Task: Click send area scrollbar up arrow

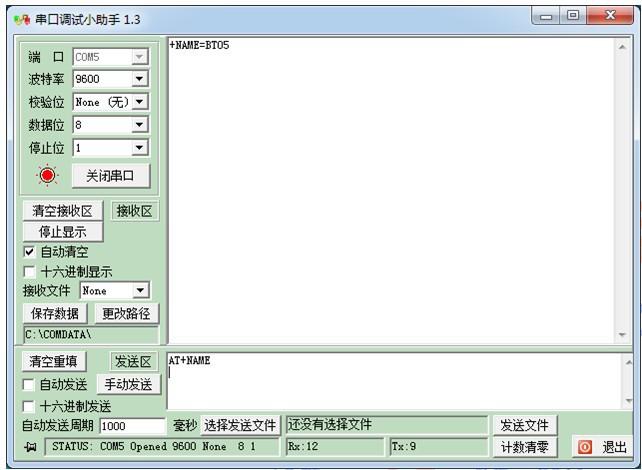Action: tap(628, 362)
